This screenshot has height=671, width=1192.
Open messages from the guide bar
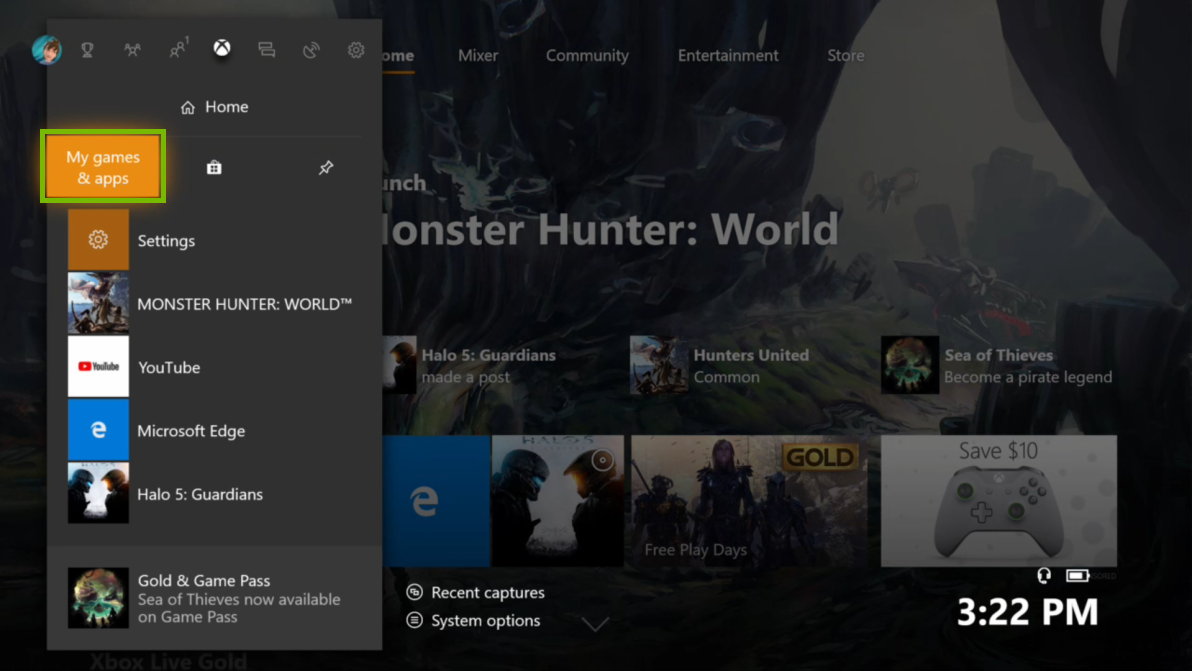(266, 49)
